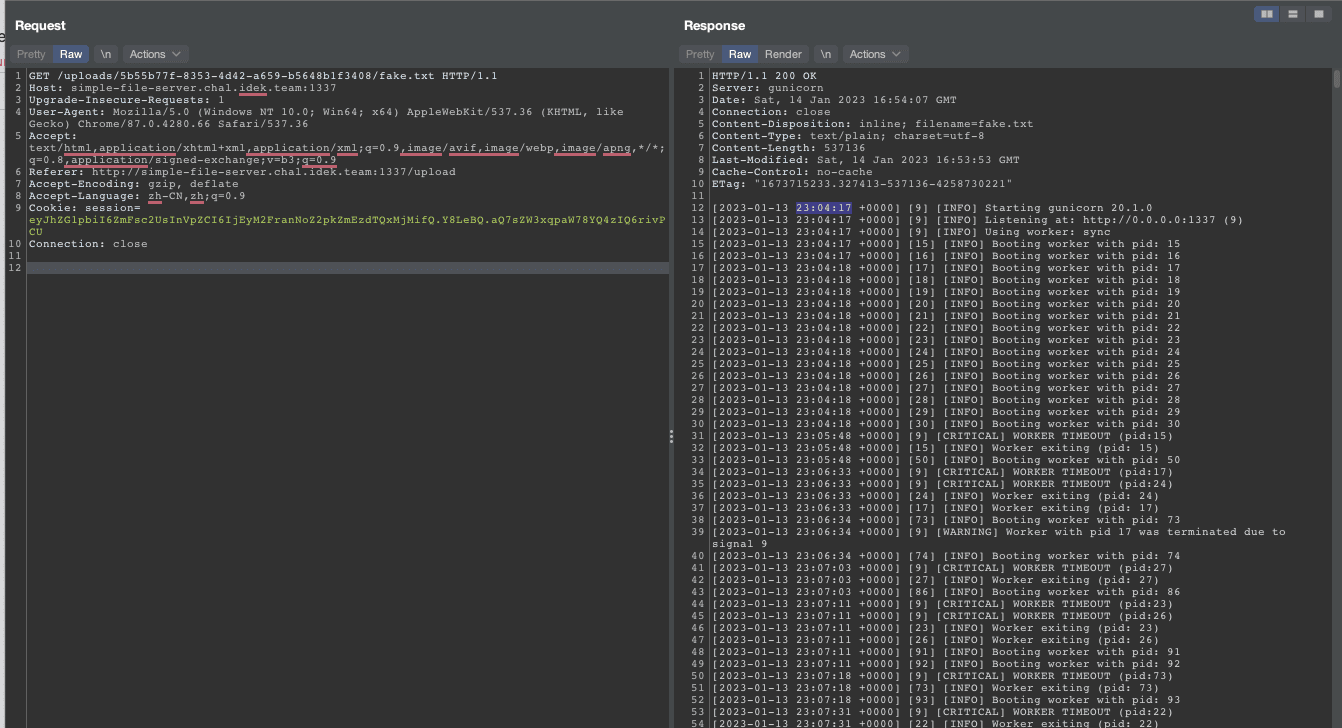Click the Referer header line

242,172
